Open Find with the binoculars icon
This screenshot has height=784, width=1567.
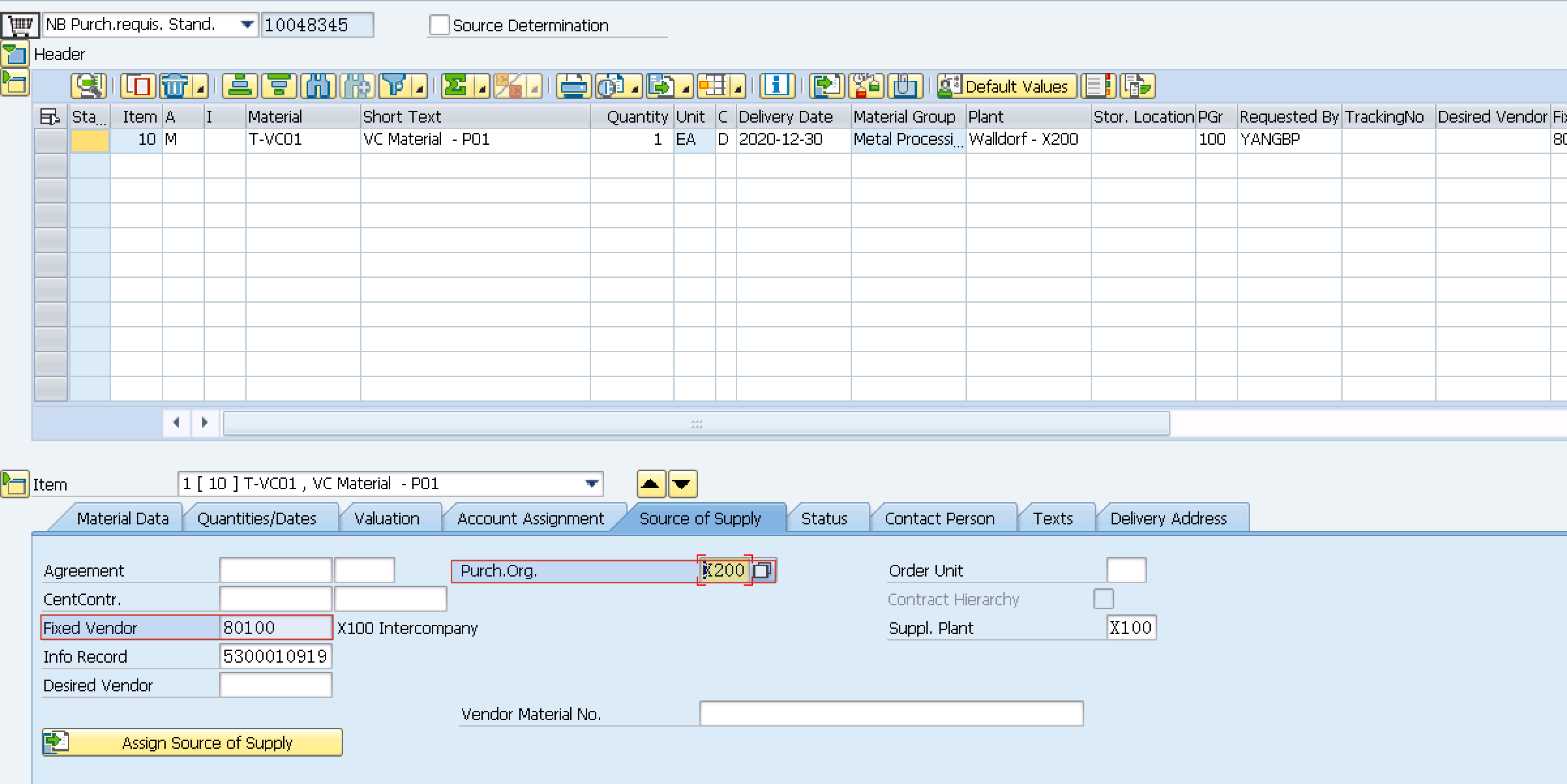pyautogui.click(x=318, y=85)
